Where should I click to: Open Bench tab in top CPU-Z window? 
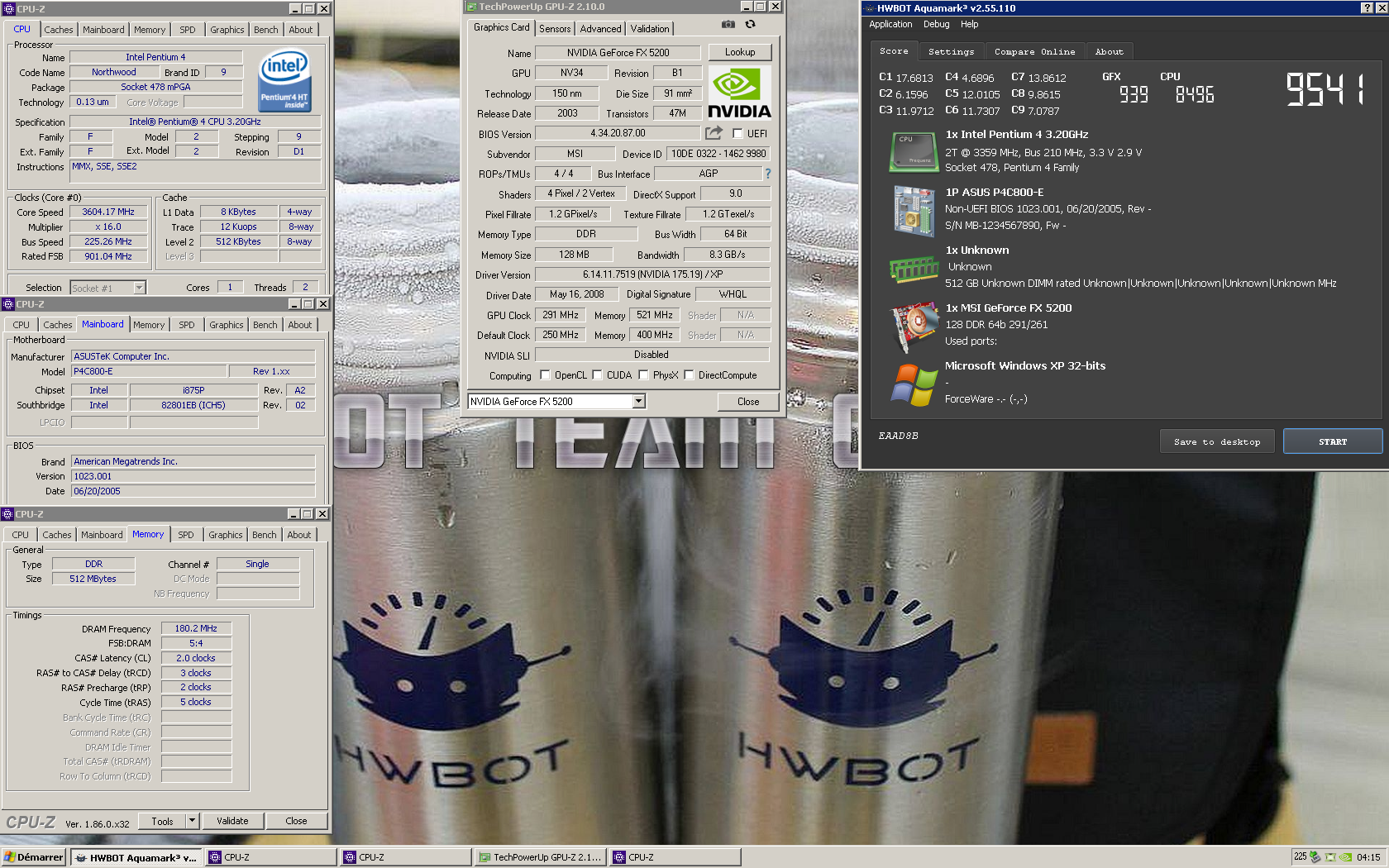coord(265,30)
